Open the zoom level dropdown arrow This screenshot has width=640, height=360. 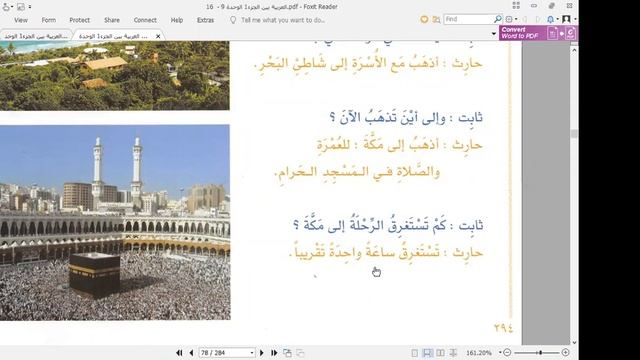pos(500,353)
